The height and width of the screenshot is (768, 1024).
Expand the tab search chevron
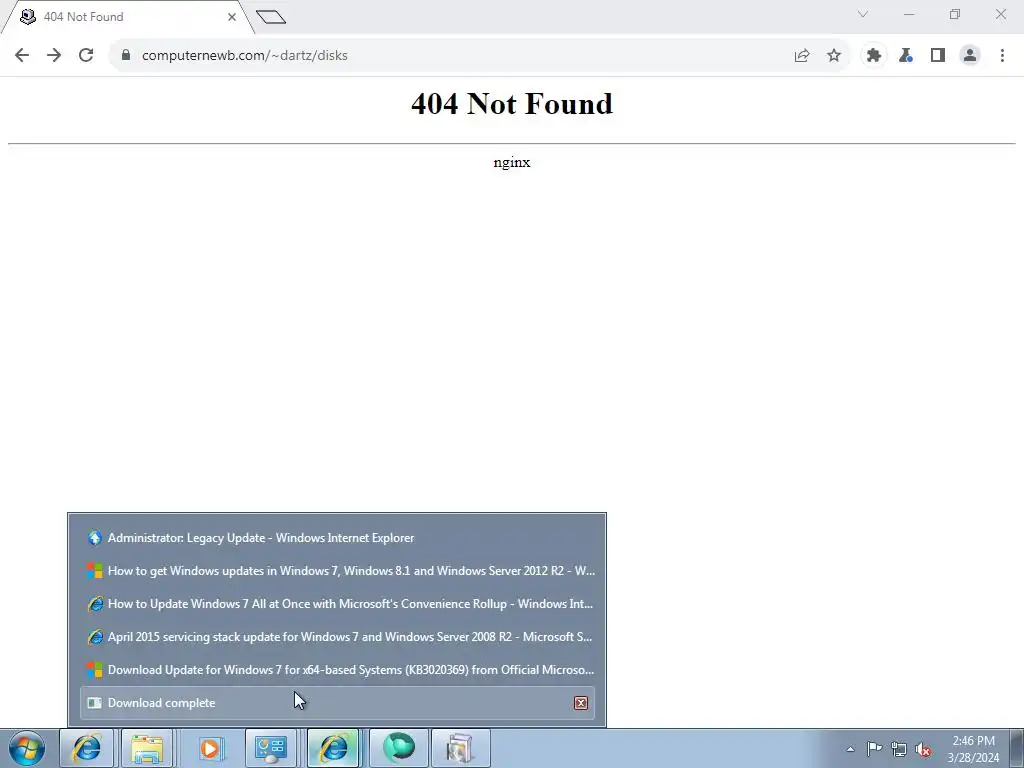click(x=863, y=14)
